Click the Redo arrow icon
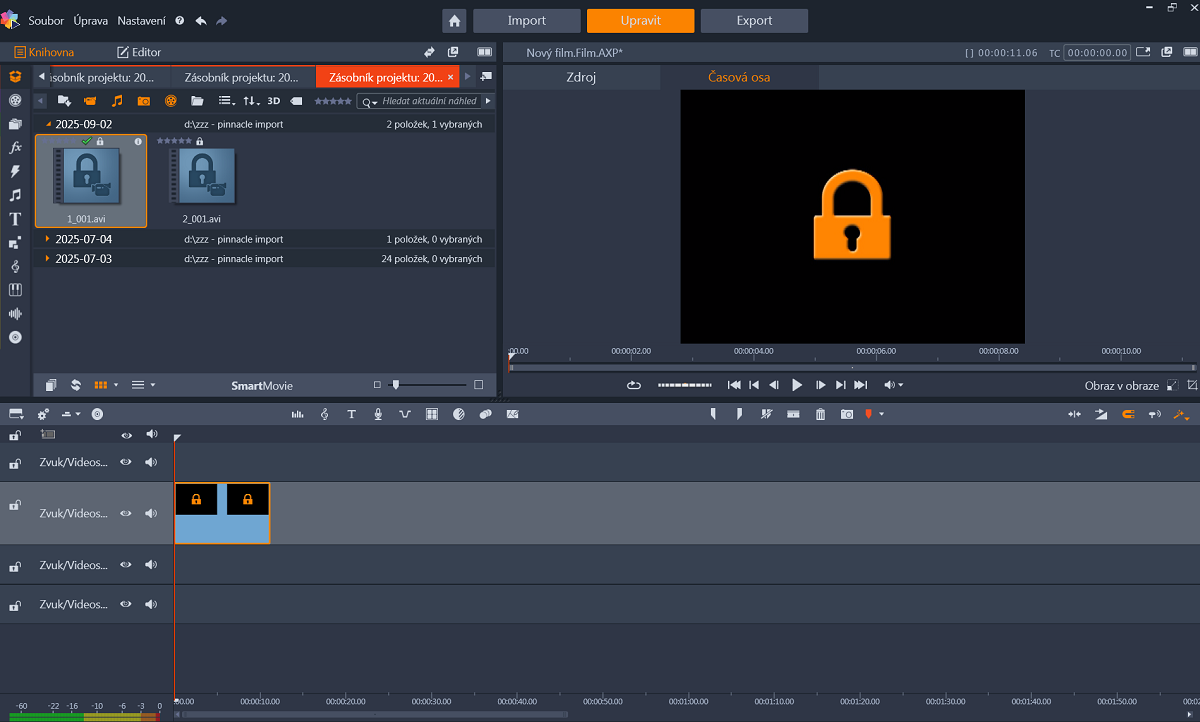Screen dimensions: 1200x722 click(221, 21)
